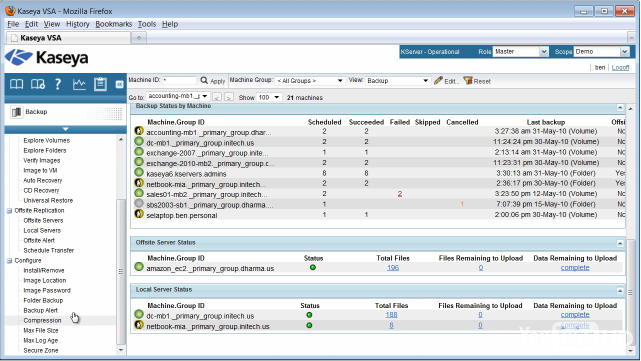Collapse the Backup Status by Machine panel
The height and width of the screenshot is (361, 641).
[620, 108]
